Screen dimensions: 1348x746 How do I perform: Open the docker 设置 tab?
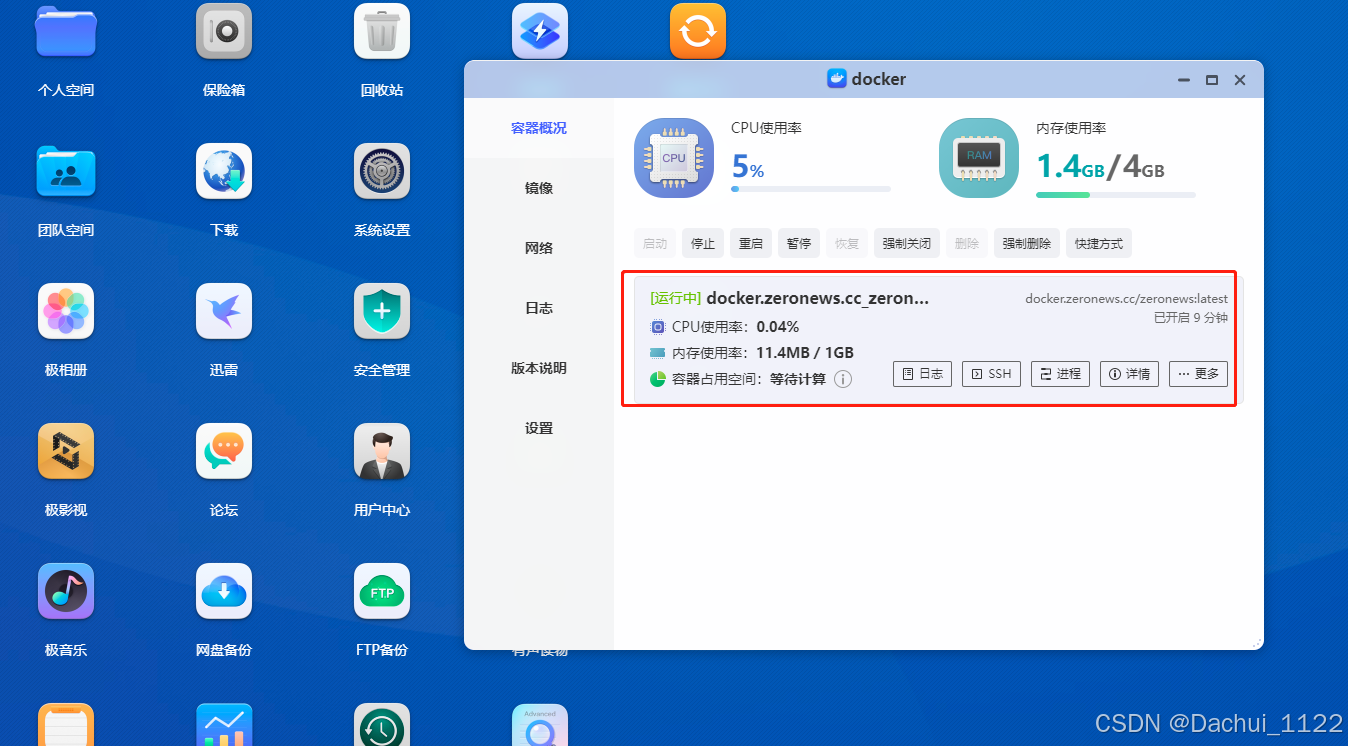(x=539, y=428)
